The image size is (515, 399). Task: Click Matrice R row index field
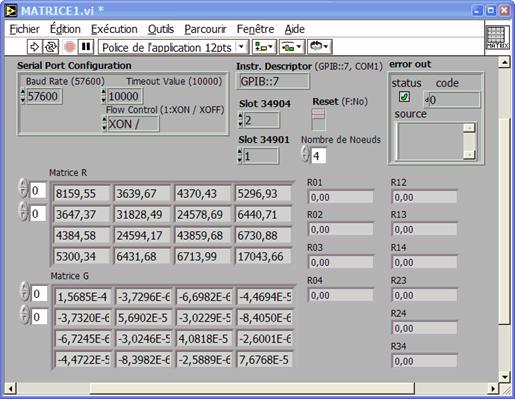pyautogui.click(x=38, y=190)
